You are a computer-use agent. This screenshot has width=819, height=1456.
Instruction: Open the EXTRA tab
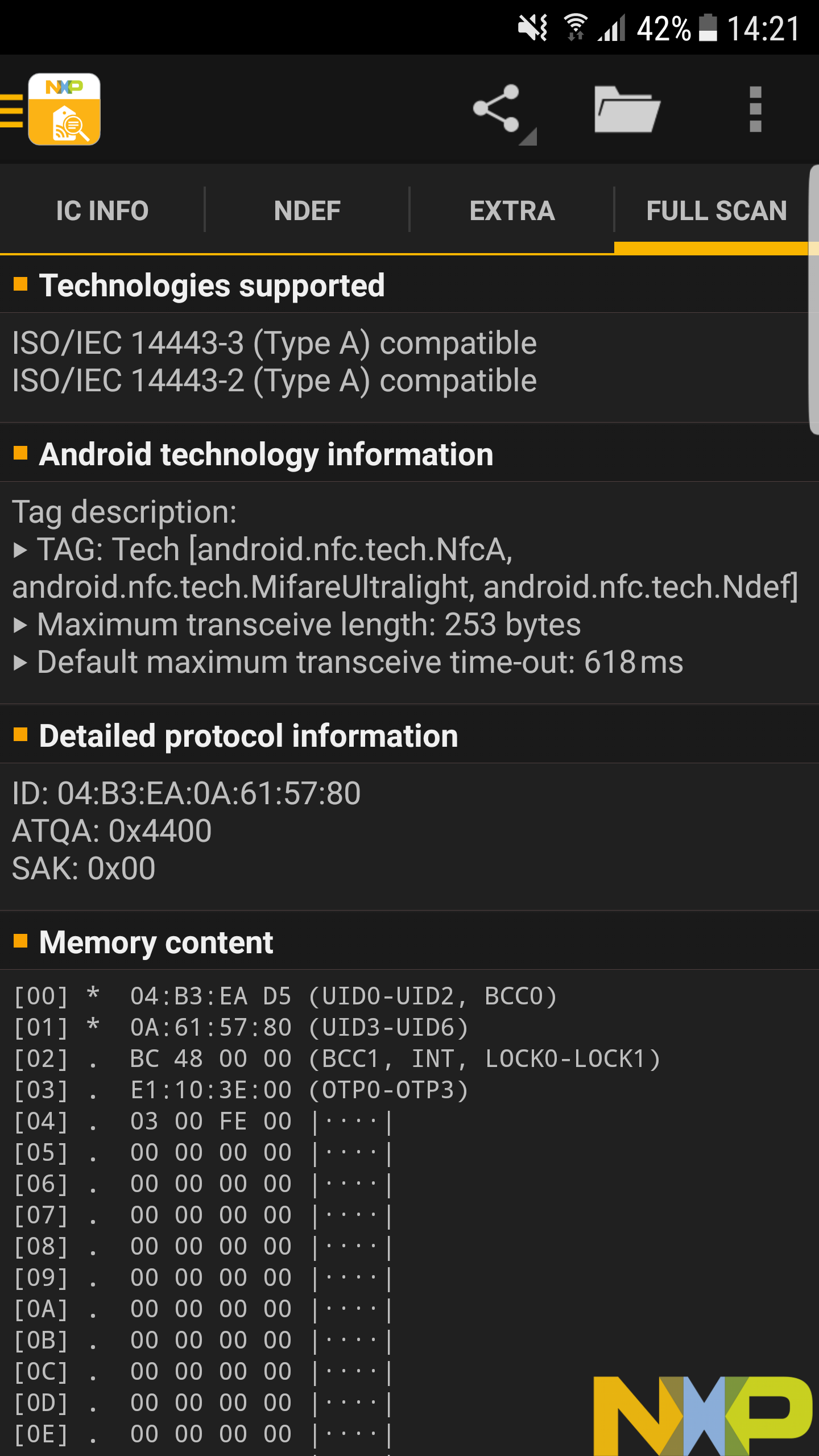[x=511, y=210]
